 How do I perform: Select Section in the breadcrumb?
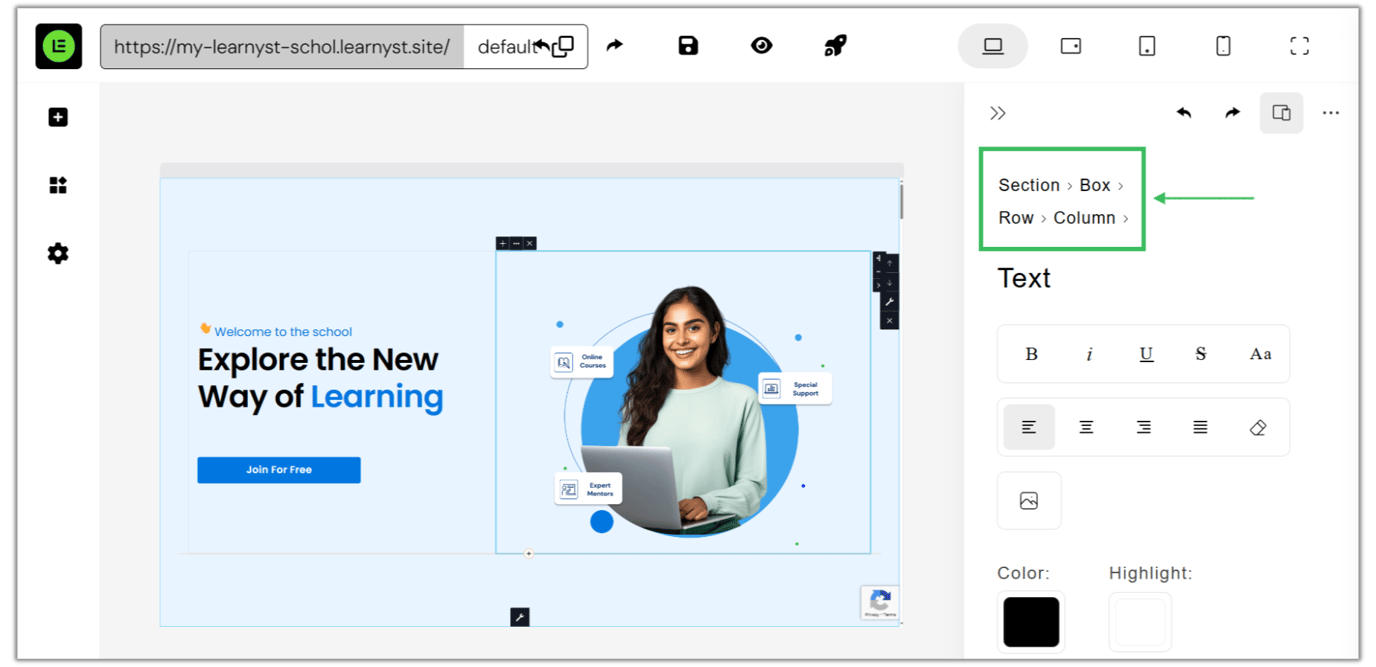tap(1028, 186)
